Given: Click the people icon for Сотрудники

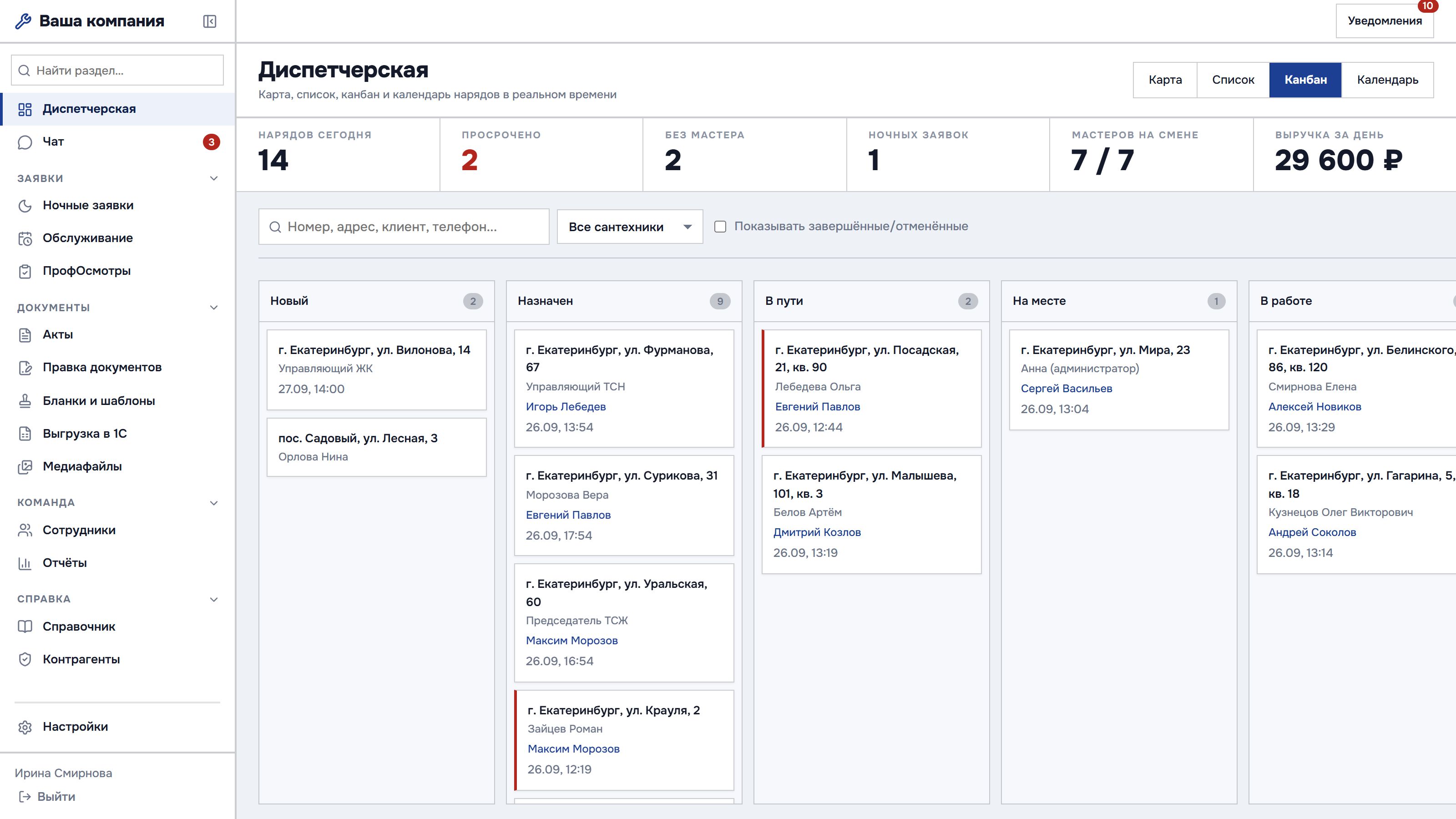Looking at the screenshot, I should [25, 530].
